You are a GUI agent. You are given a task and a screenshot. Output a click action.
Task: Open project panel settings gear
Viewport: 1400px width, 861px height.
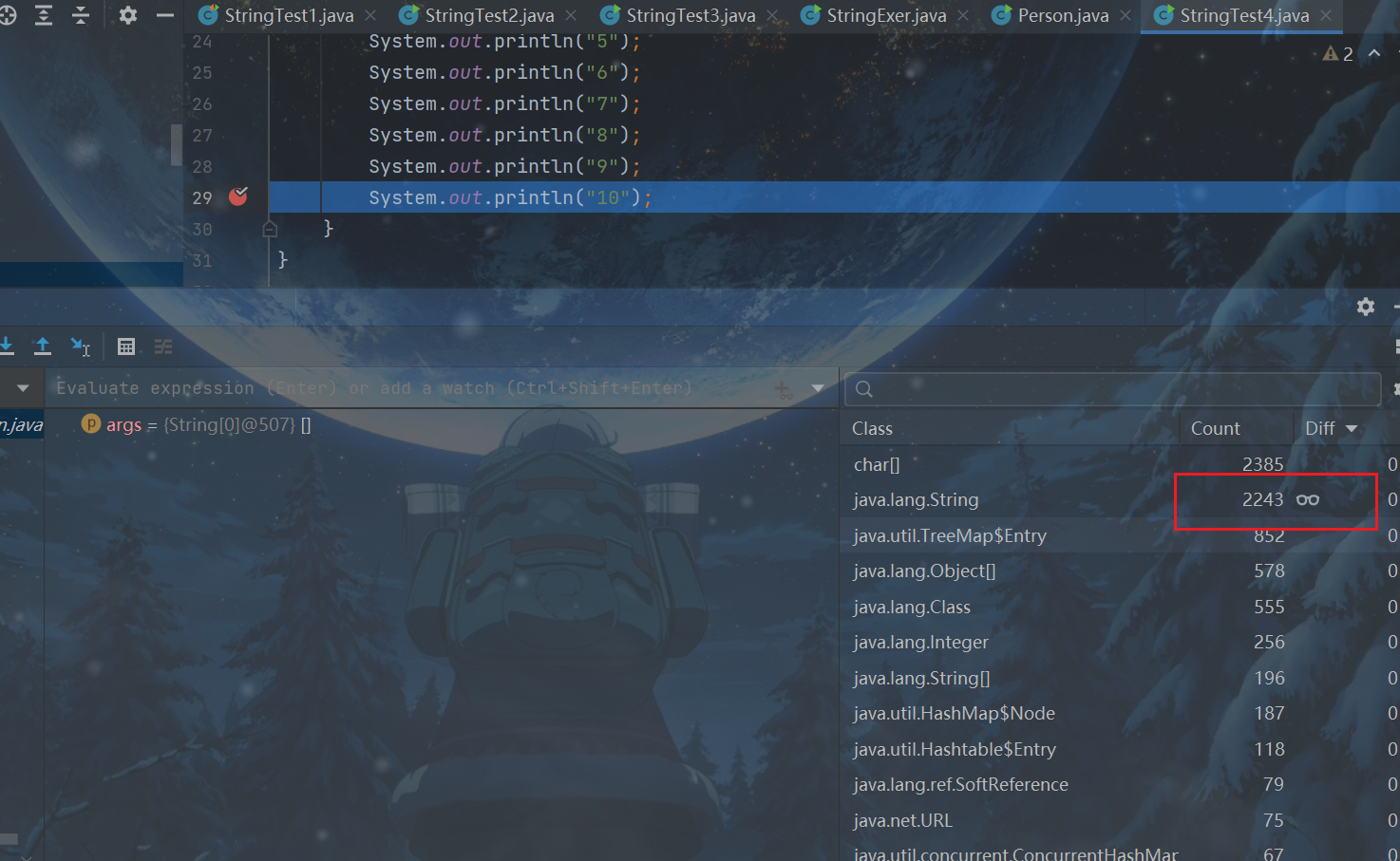128,15
